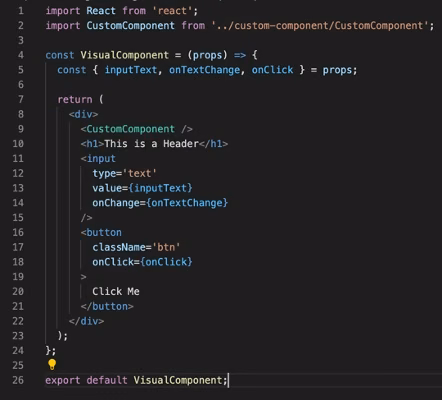Click the value={inputText} attribute
442x400 pixels.
pos(142,188)
